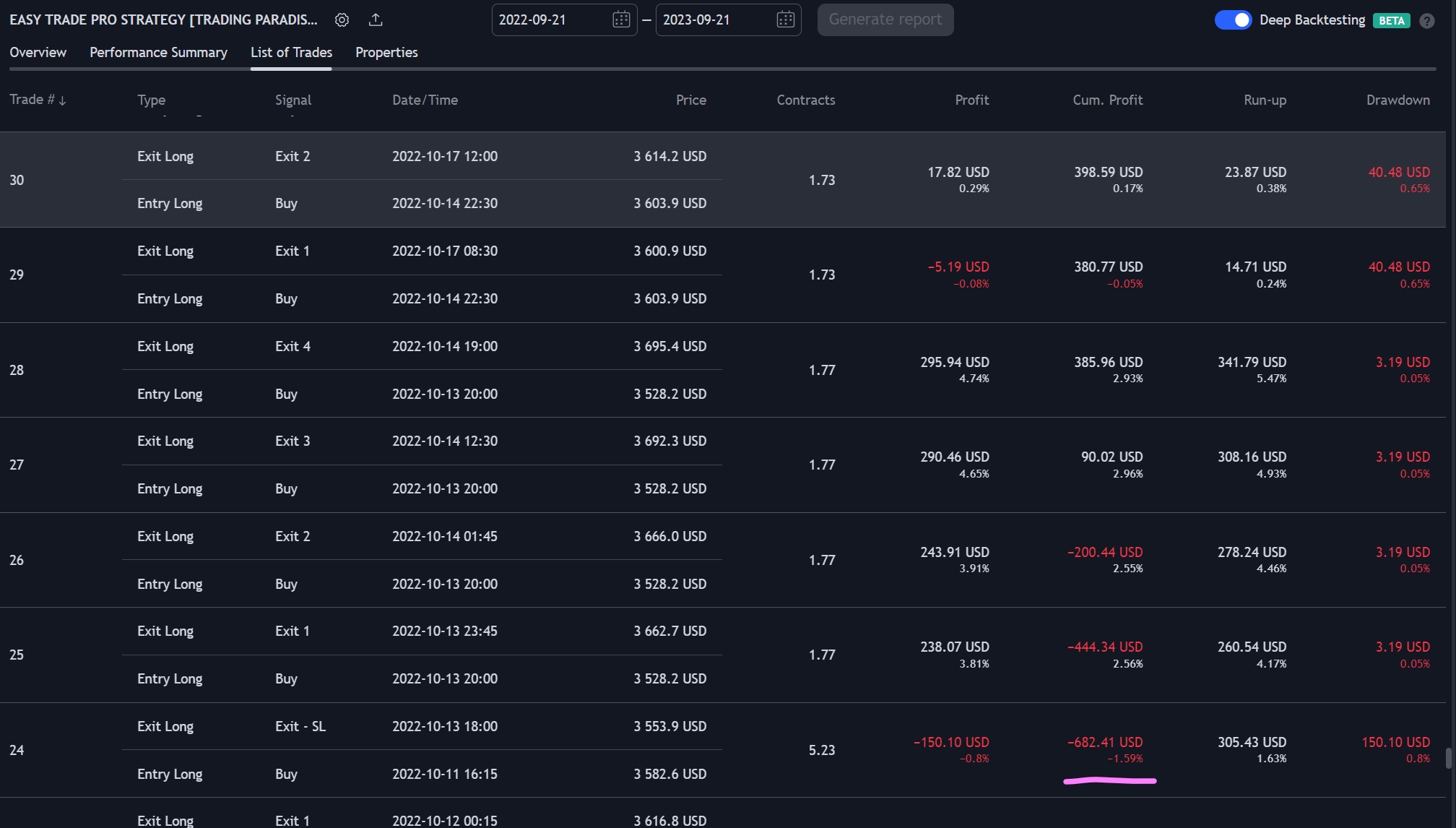Click the export data upload icon
The height and width of the screenshot is (828, 1456).
[x=376, y=20]
